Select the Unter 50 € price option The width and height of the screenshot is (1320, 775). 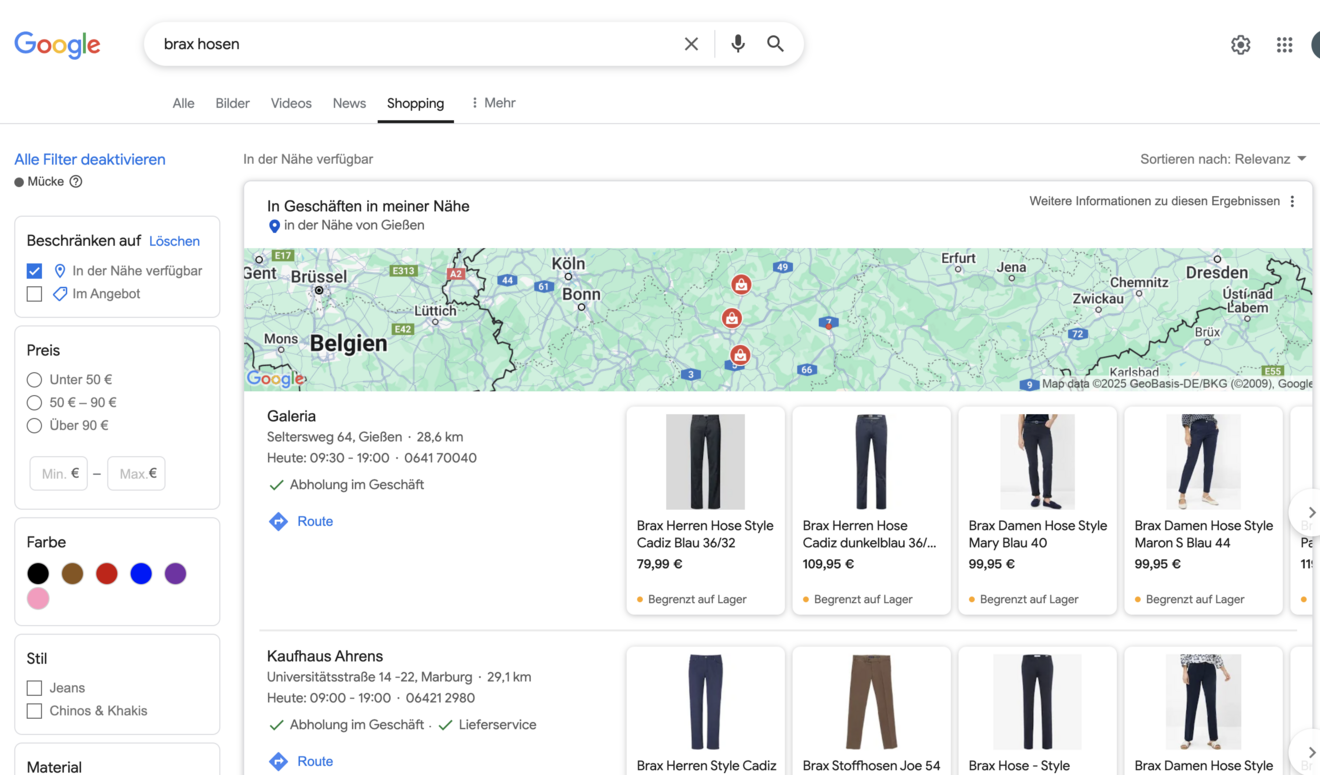click(34, 380)
